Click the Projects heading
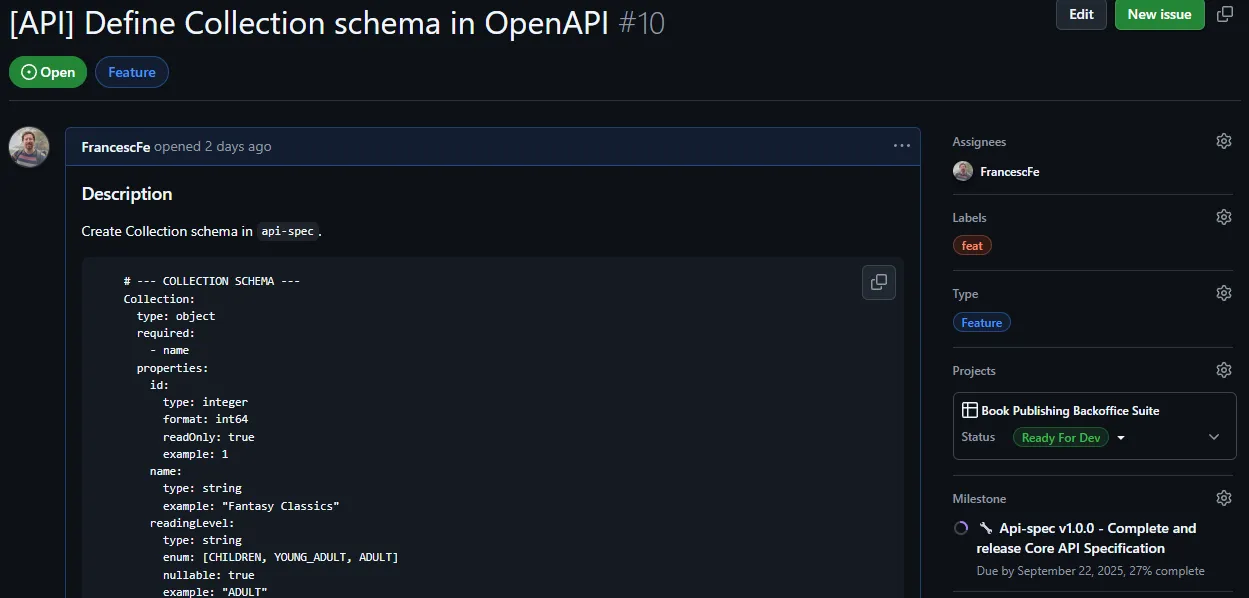The image size is (1249, 598). pos(974,370)
